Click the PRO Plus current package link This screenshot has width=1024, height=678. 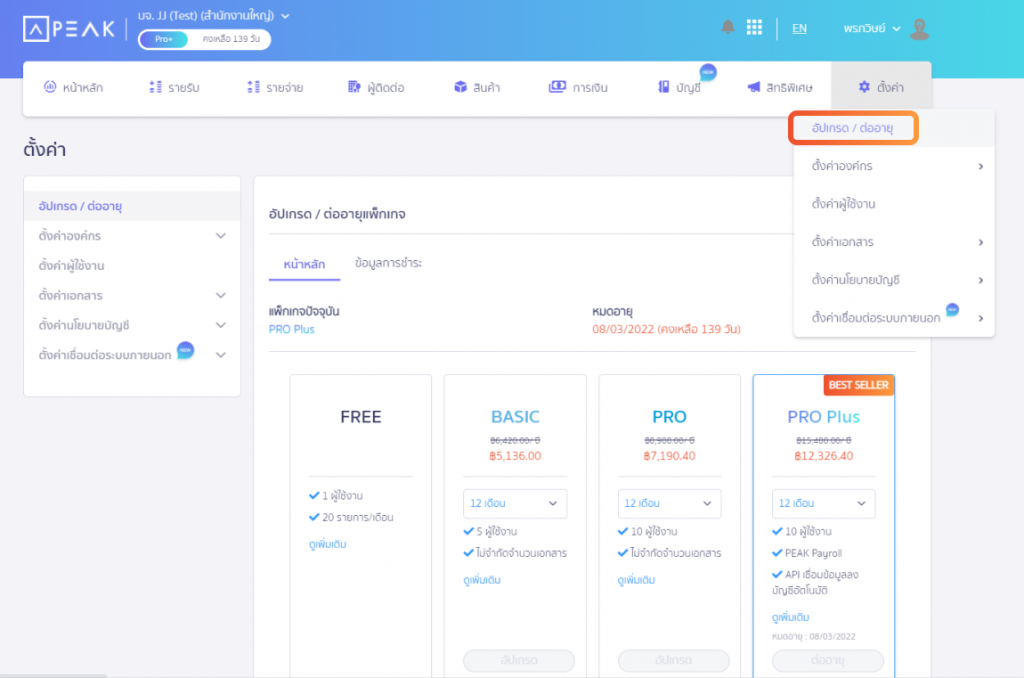tap(291, 329)
